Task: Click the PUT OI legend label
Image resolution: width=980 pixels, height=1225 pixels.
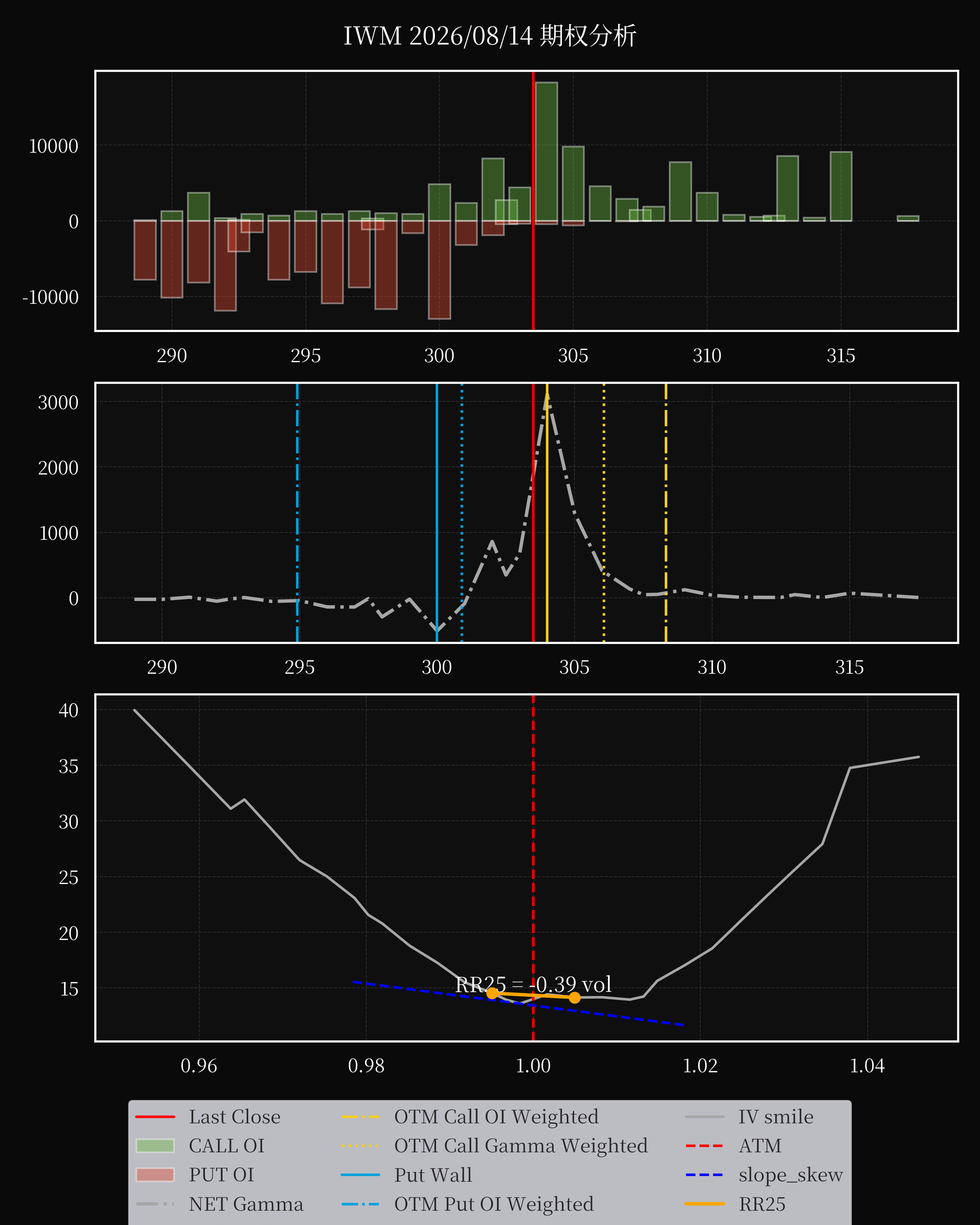Action: click(x=222, y=1175)
